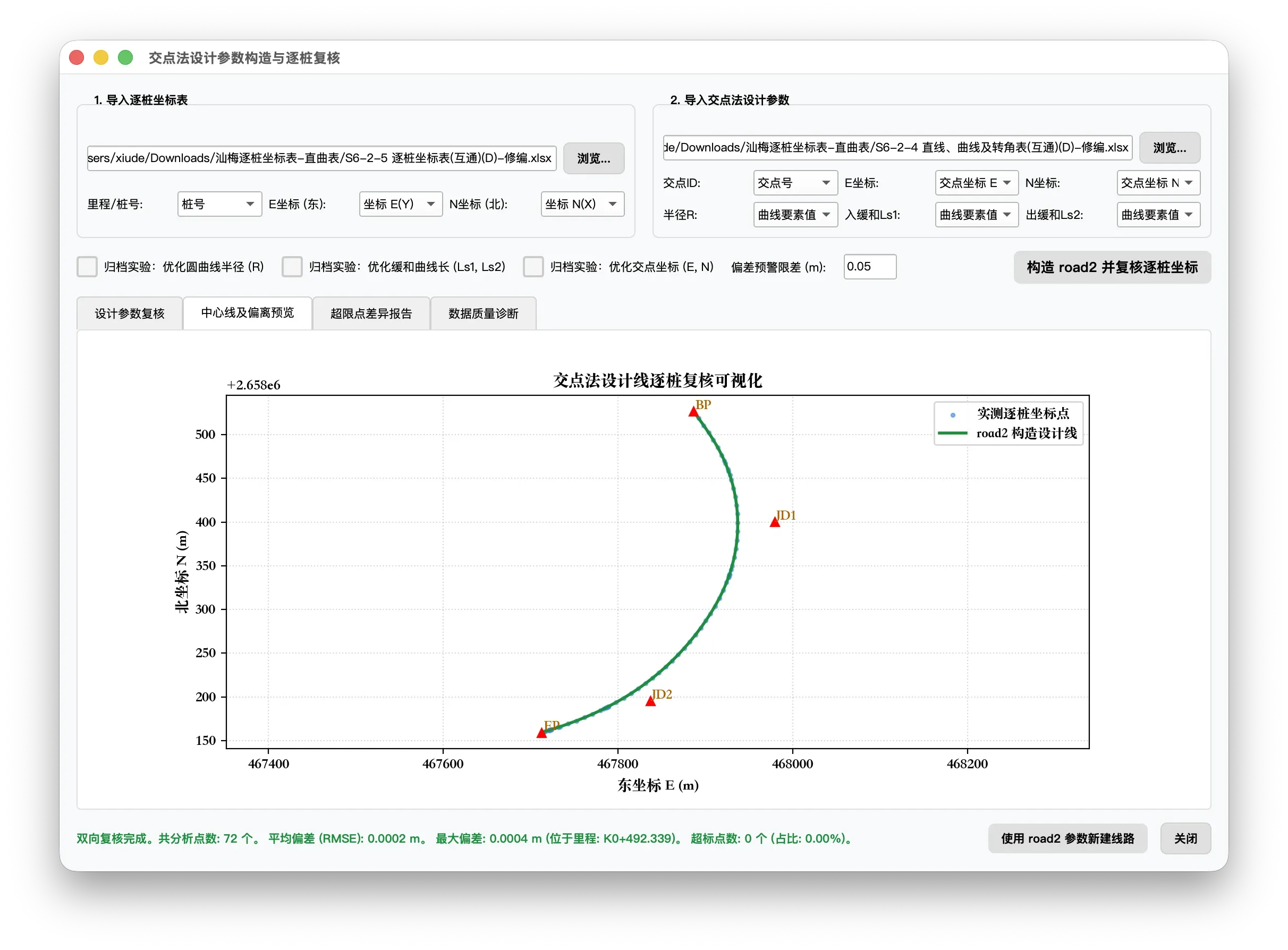Viewport: 1288px width, 950px height.
Task: Click the green zoom window button
Action: coord(125,57)
